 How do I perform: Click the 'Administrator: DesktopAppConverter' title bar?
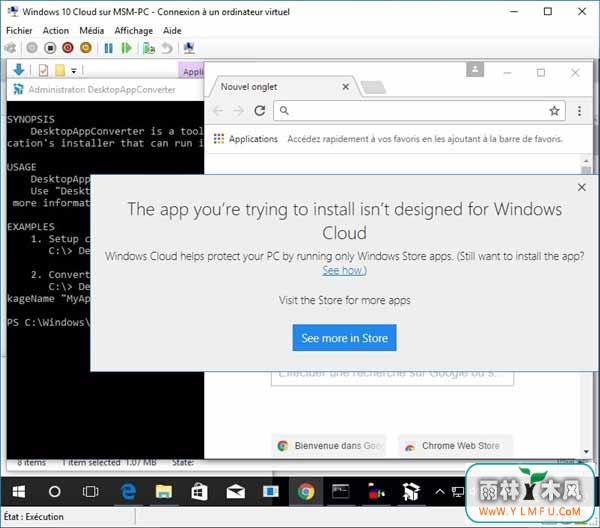pos(105,90)
